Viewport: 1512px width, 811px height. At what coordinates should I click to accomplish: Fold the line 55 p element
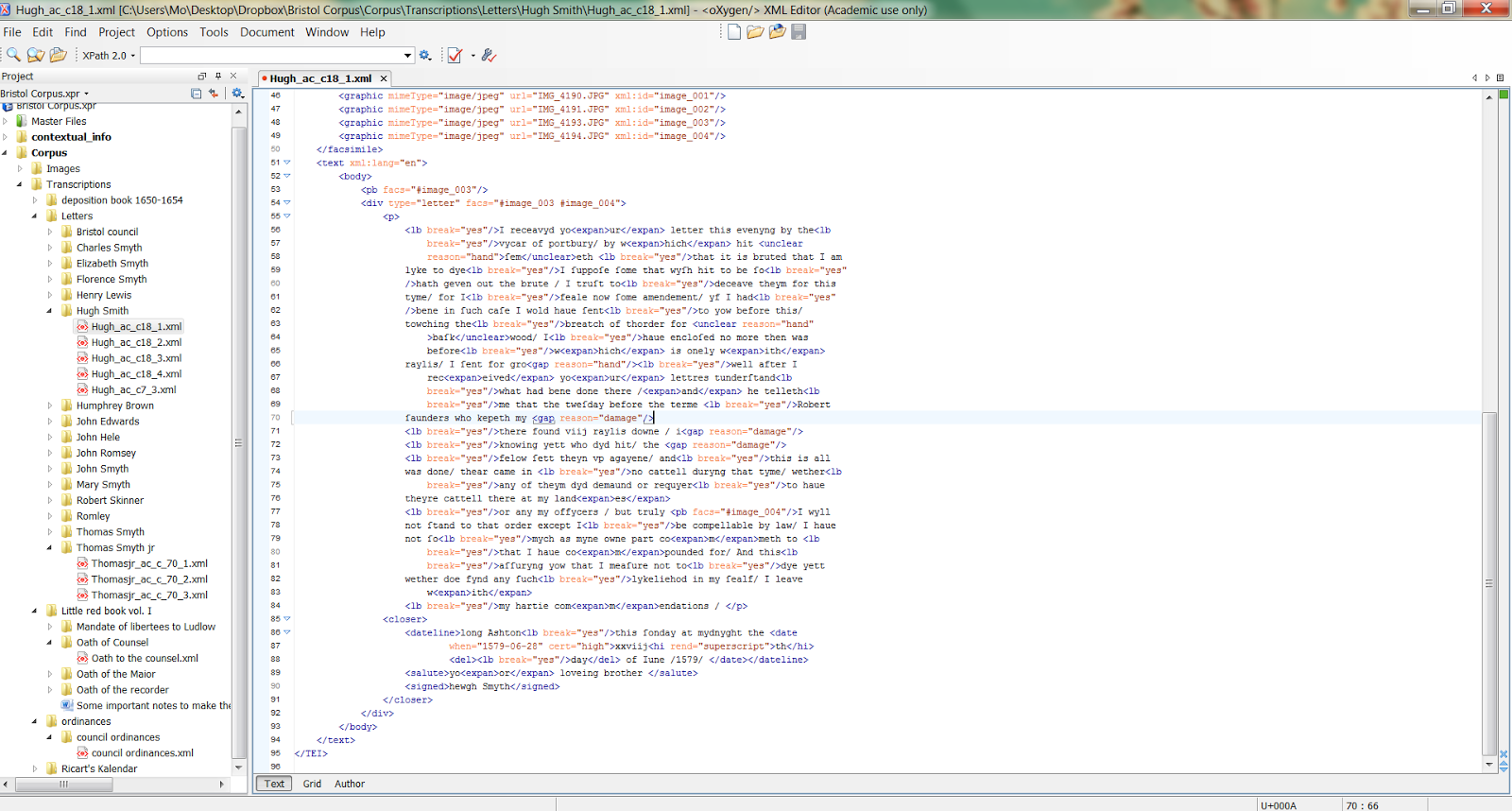287,216
